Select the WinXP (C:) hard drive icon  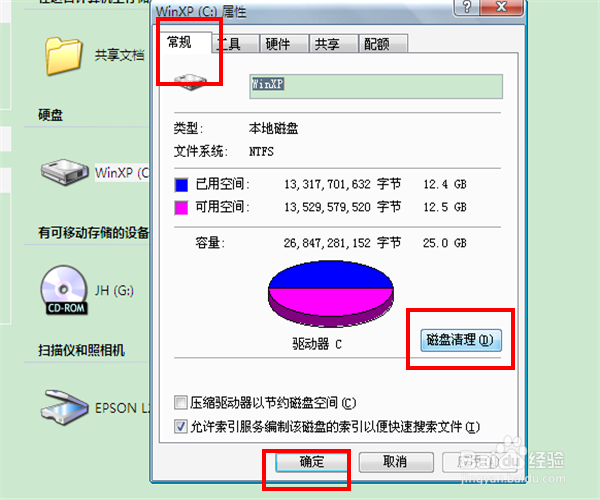coord(64,172)
